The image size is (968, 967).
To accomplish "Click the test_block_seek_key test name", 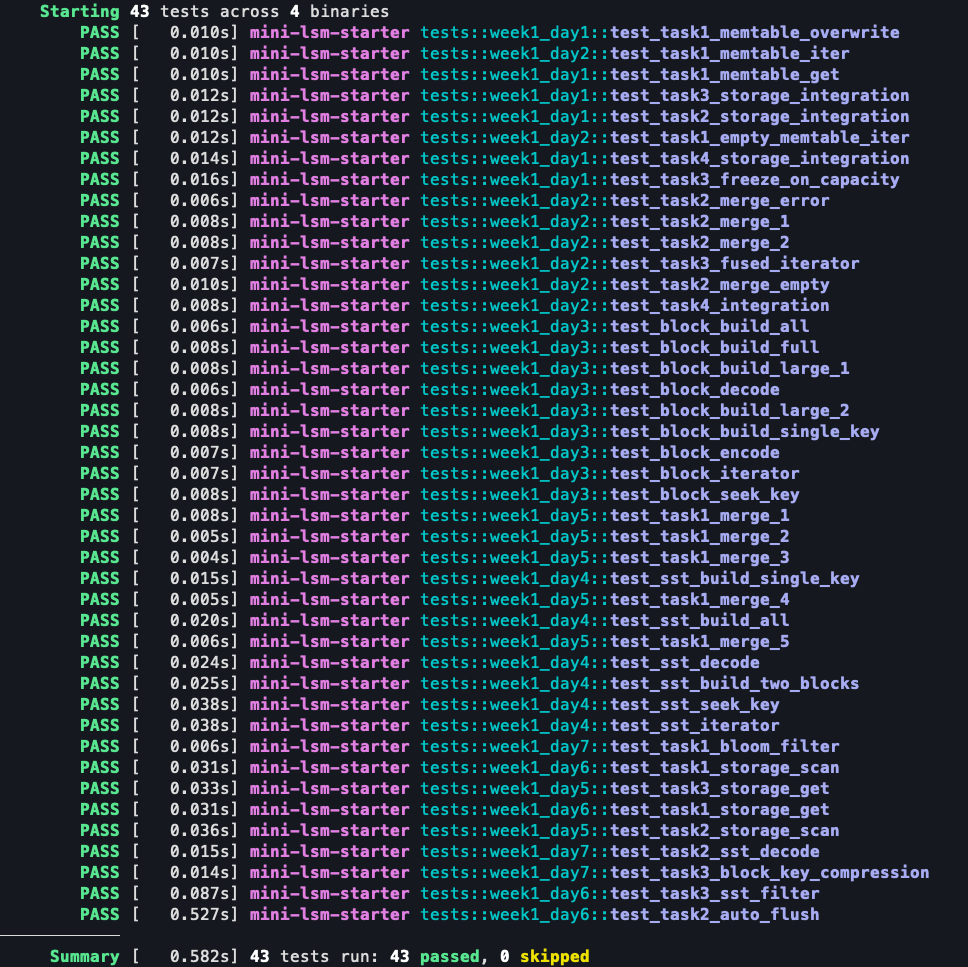I will click(704, 494).
